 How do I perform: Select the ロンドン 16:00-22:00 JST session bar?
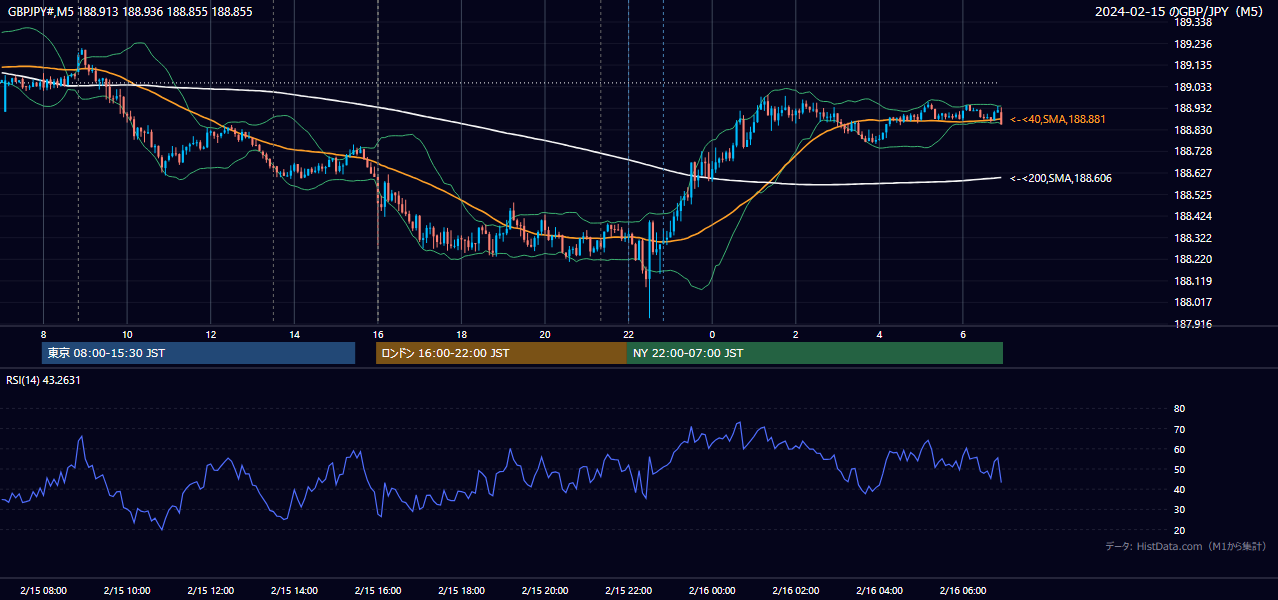pyautogui.click(x=501, y=353)
